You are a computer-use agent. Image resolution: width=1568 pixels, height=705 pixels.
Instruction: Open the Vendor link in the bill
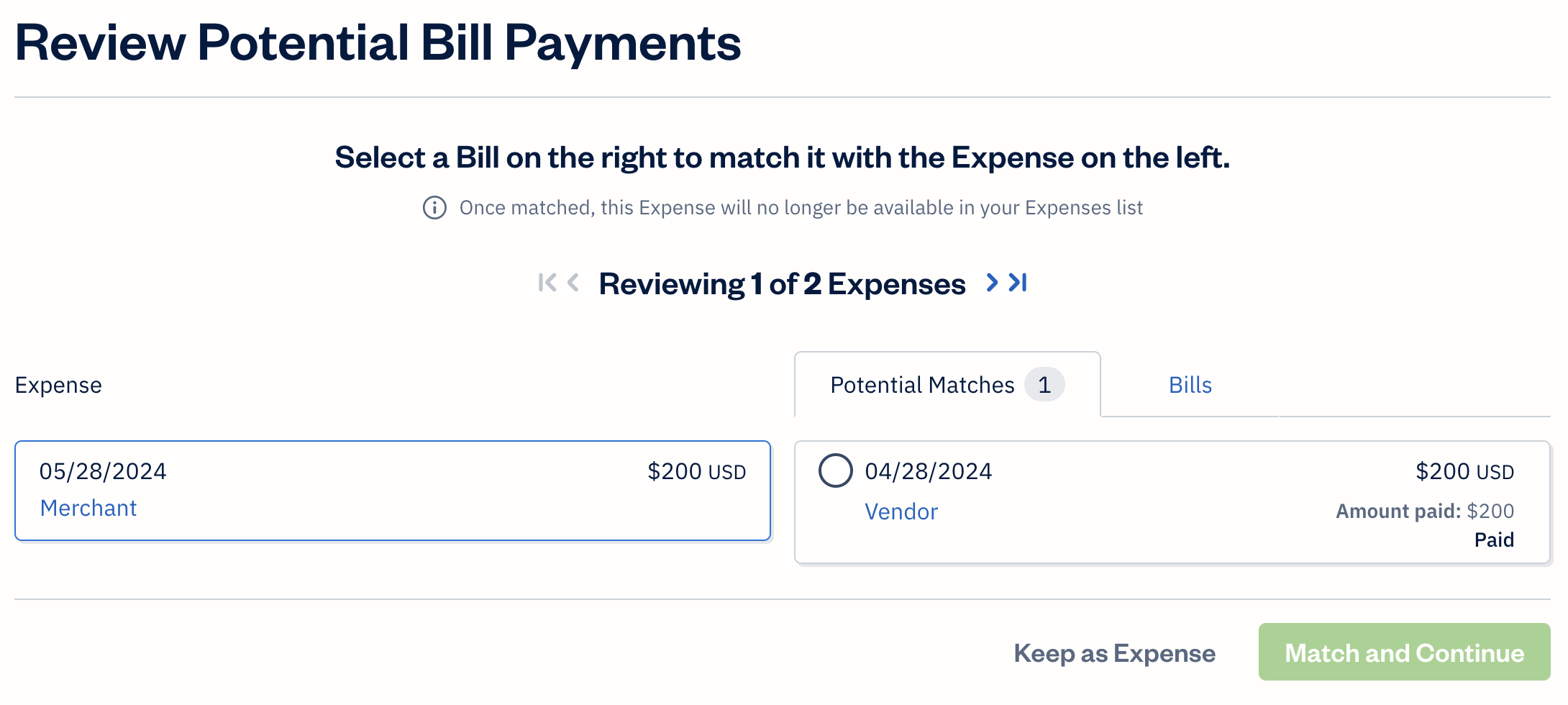901,511
